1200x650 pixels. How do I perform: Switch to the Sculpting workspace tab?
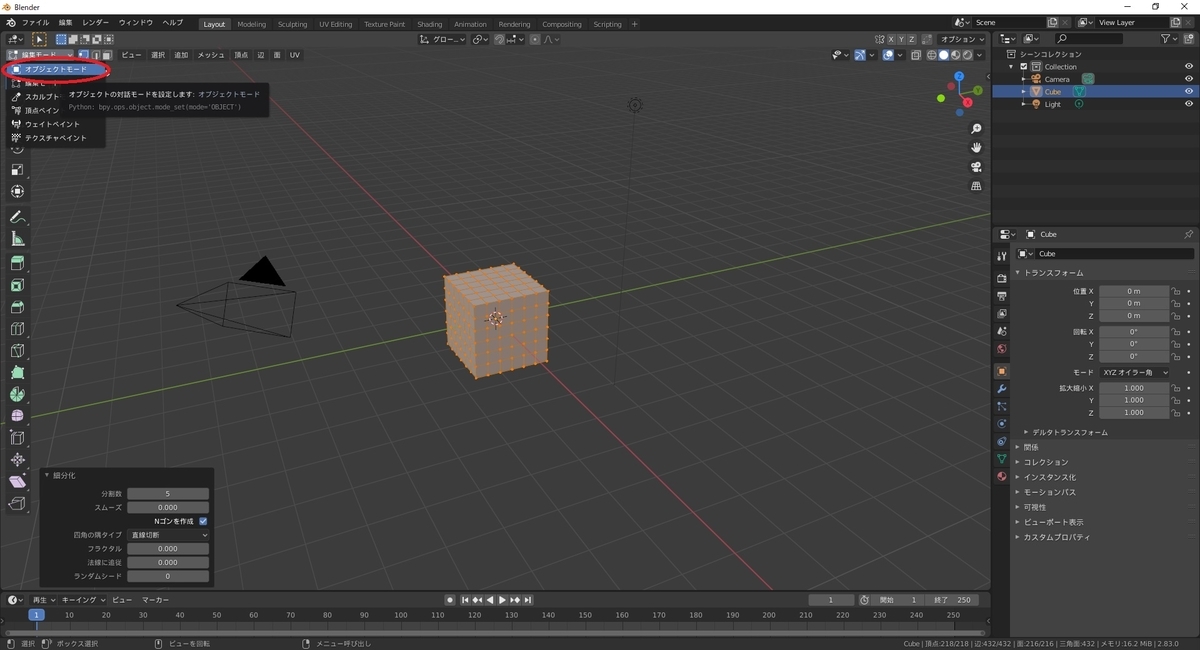tap(293, 24)
